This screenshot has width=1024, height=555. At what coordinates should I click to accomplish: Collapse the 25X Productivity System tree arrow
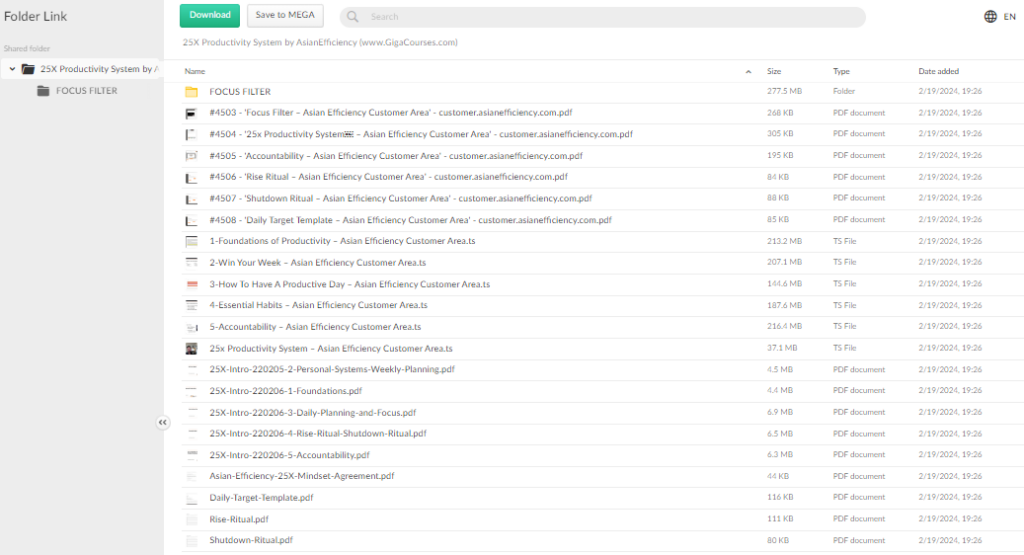point(12,69)
